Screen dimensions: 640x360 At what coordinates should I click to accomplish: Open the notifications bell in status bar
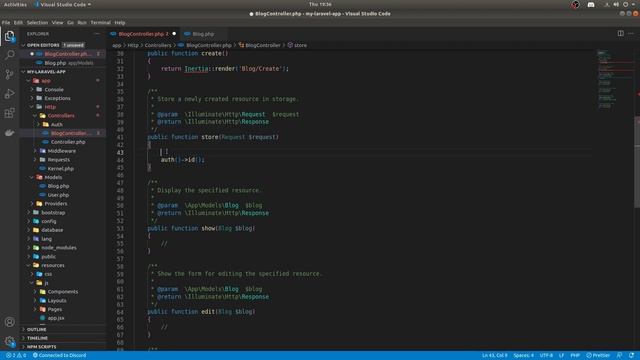(631, 356)
